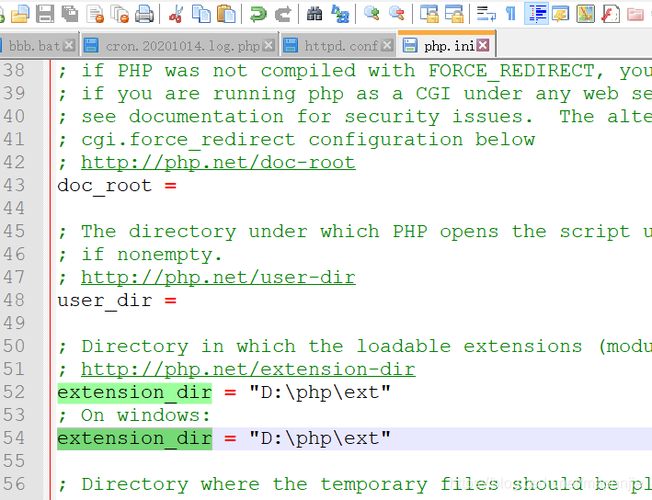Viewport: 652px width, 500px height.
Task: Zoom in on the editor text
Action: point(372,14)
